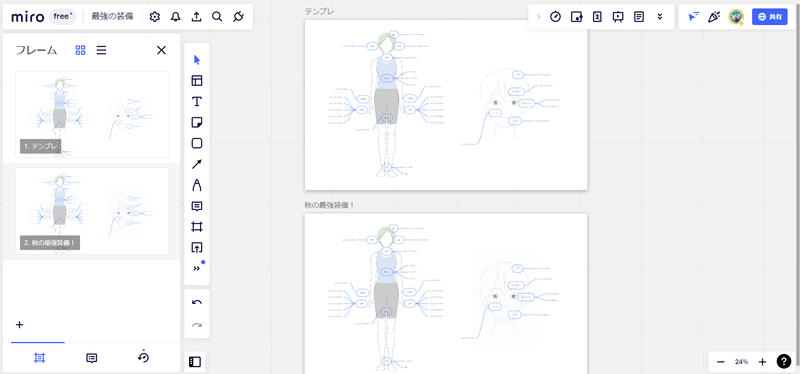Toggle collaborators' cursors icon
Image resolution: width=800 pixels, height=374 pixels.
(x=693, y=17)
